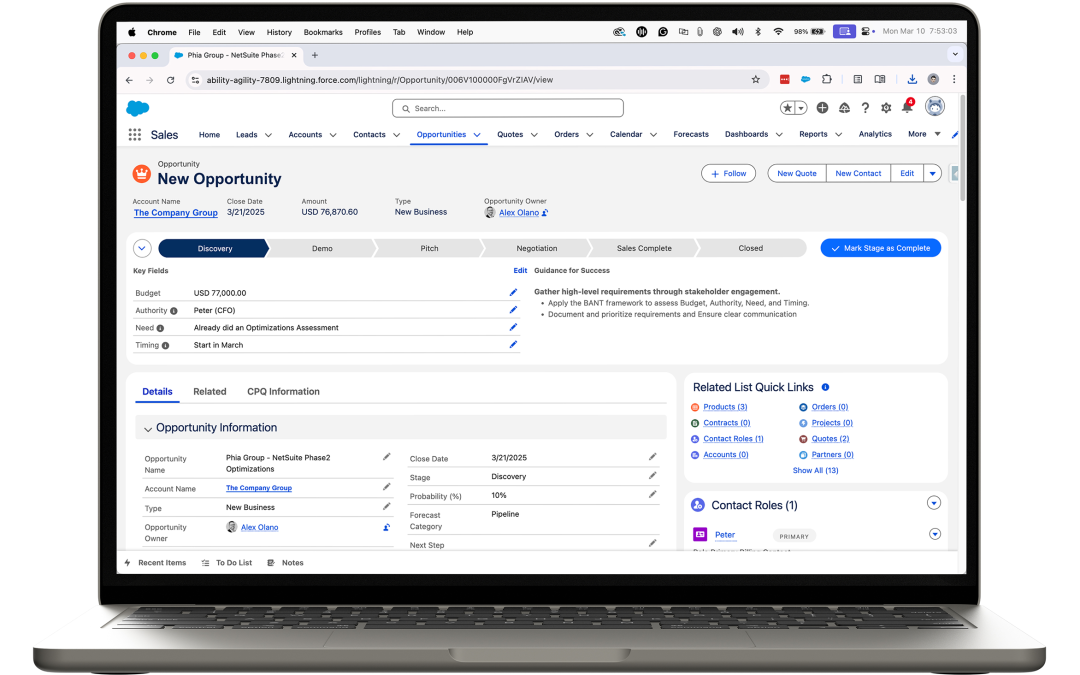This screenshot has height=675, width=1080.
Task: Open the App Launcher grid icon
Action: click(135, 135)
